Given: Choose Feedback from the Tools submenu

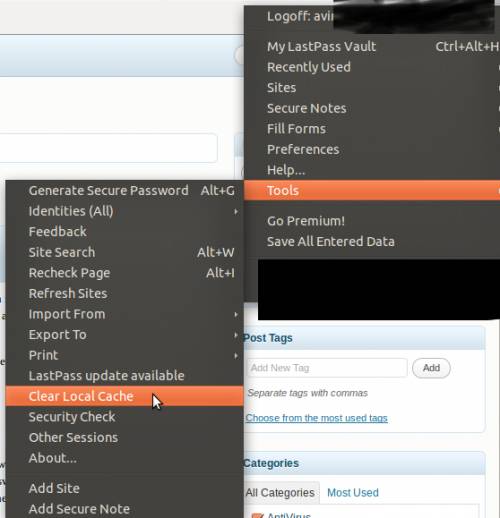Looking at the screenshot, I should point(124,232).
